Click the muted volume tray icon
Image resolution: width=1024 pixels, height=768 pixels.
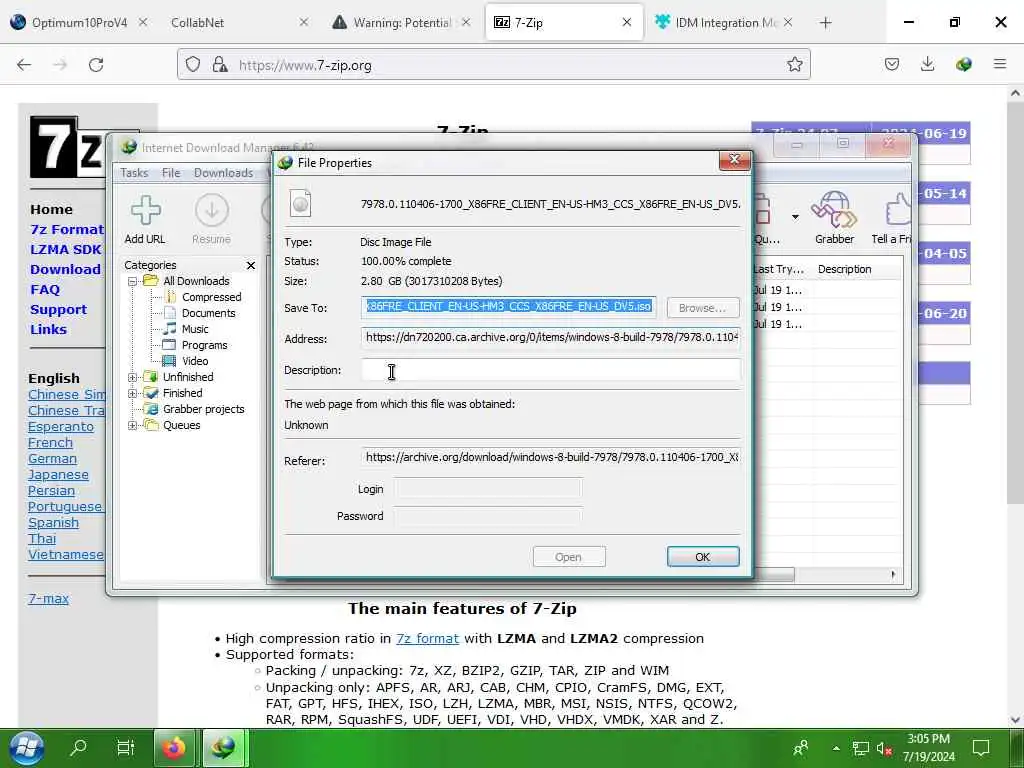(884, 748)
